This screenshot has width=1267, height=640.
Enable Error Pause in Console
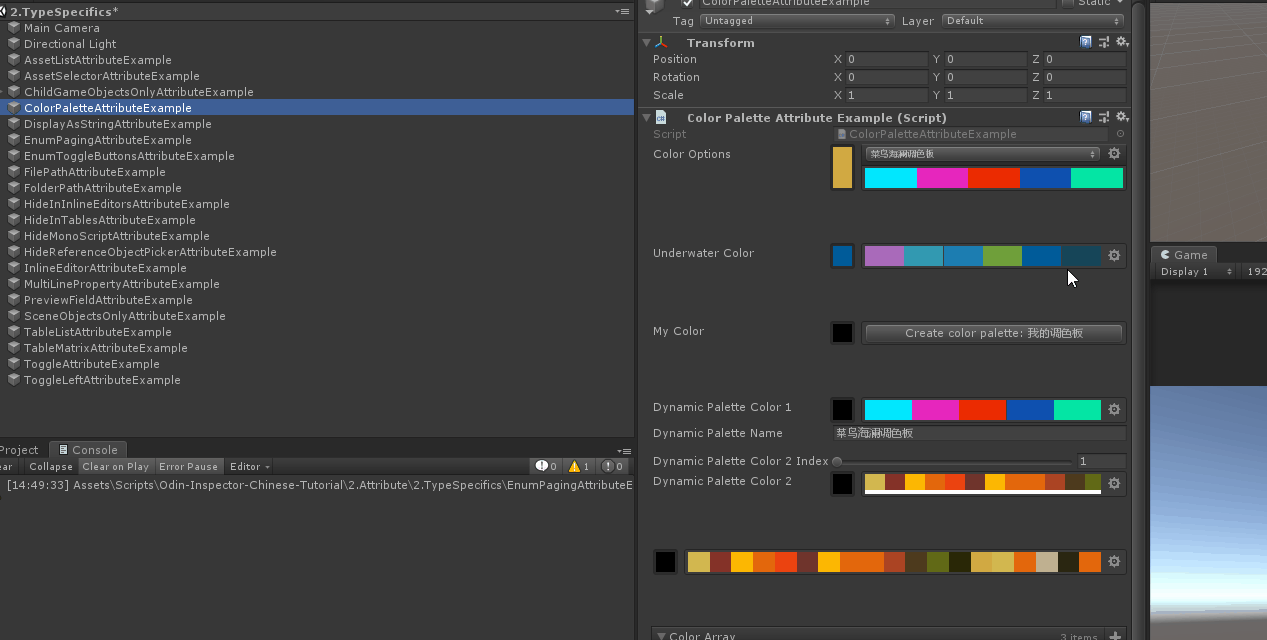click(x=188, y=467)
